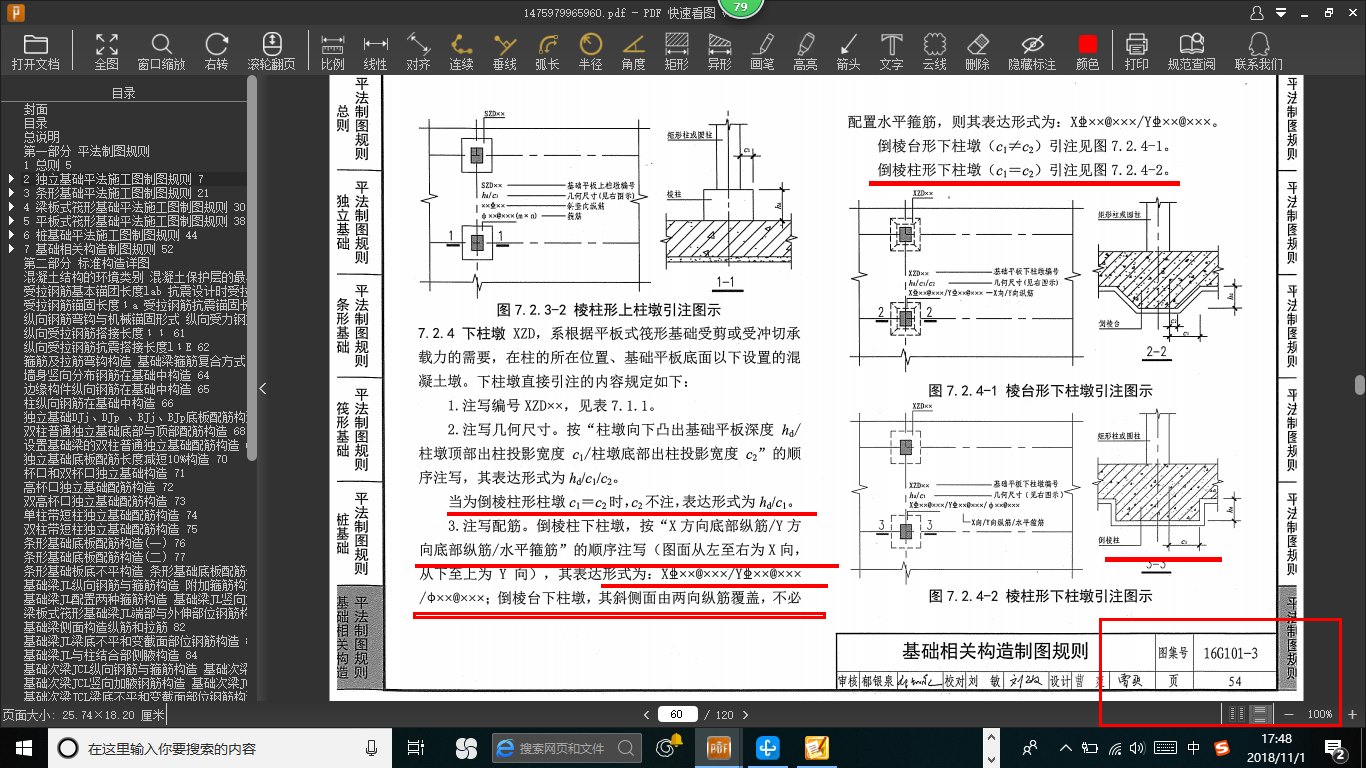Screen dimensions: 1366x768
Task: Select the 弧长 arc length tool
Action: pyautogui.click(x=547, y=52)
